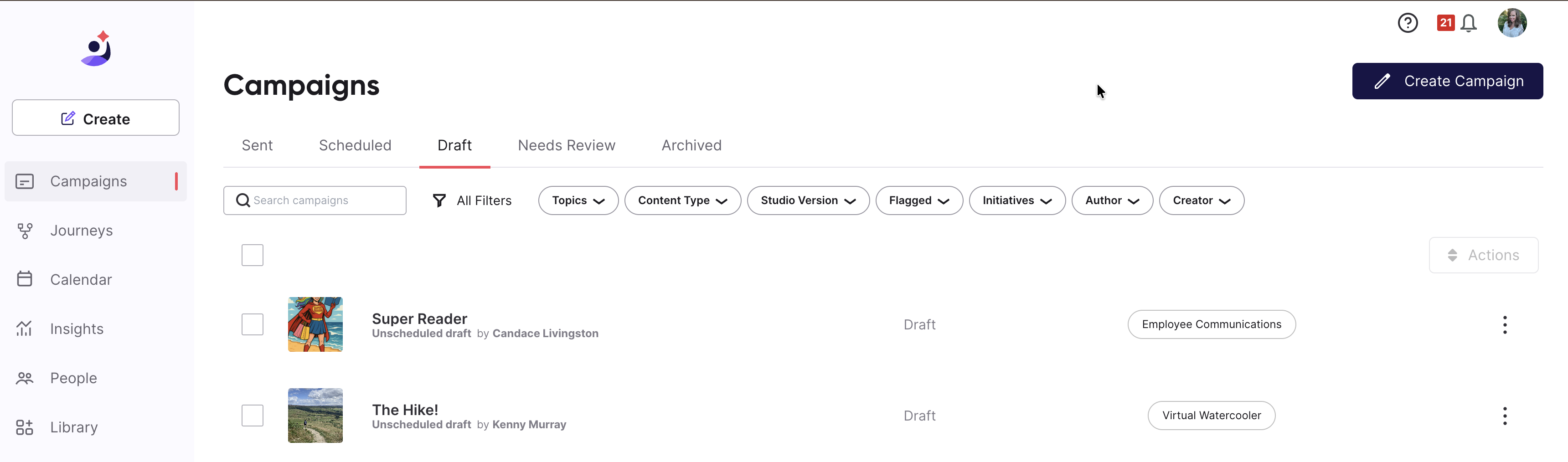Expand the Topics filter dropdown
Viewport: 1568px width, 462px height.
578,200
